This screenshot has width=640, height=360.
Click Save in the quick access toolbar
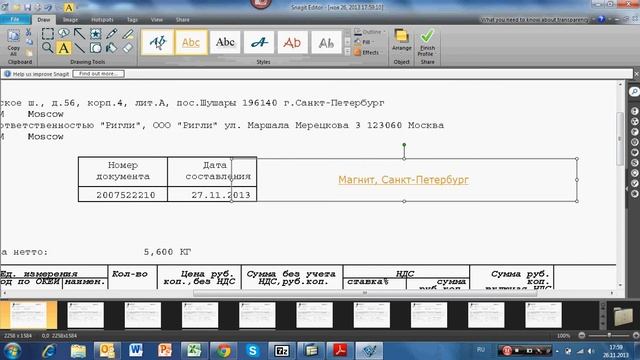tap(27, 7)
